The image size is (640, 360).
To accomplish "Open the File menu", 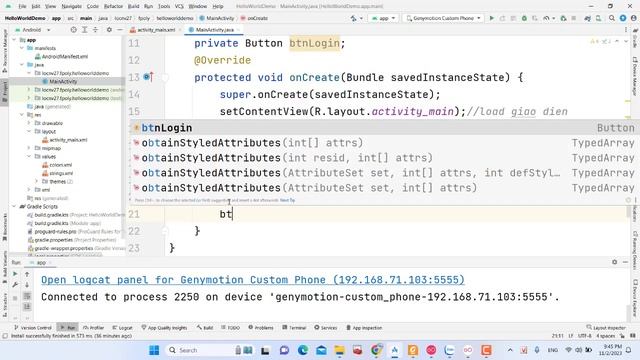I will pos(22,7).
